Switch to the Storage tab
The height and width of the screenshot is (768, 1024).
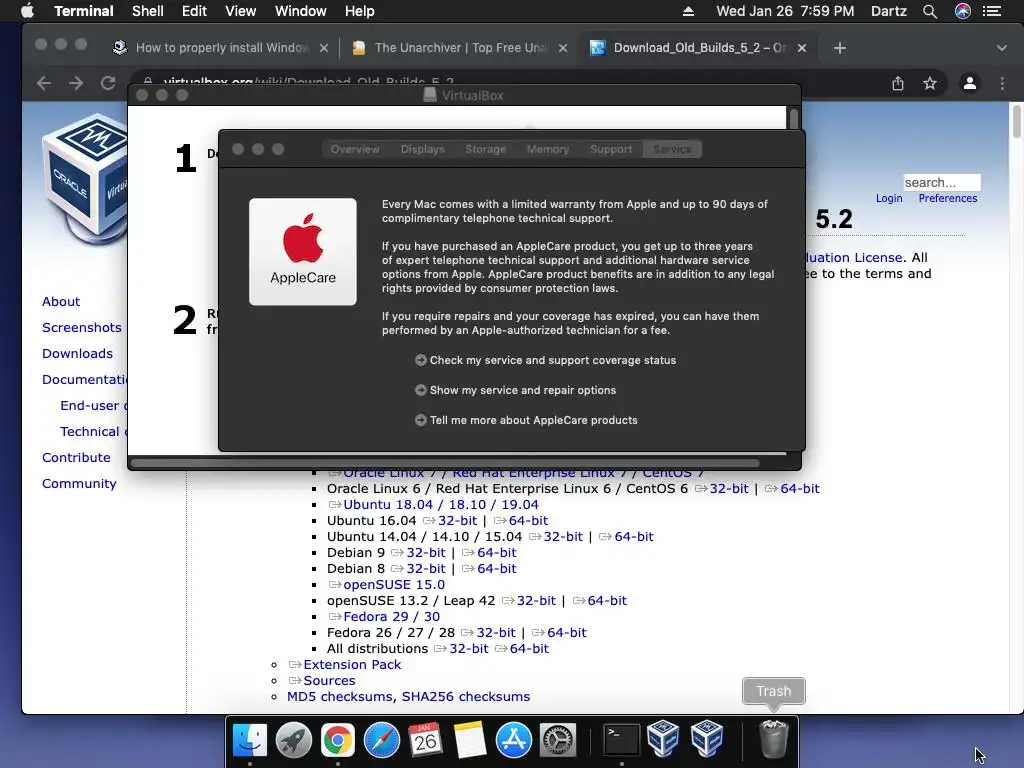[485, 149]
